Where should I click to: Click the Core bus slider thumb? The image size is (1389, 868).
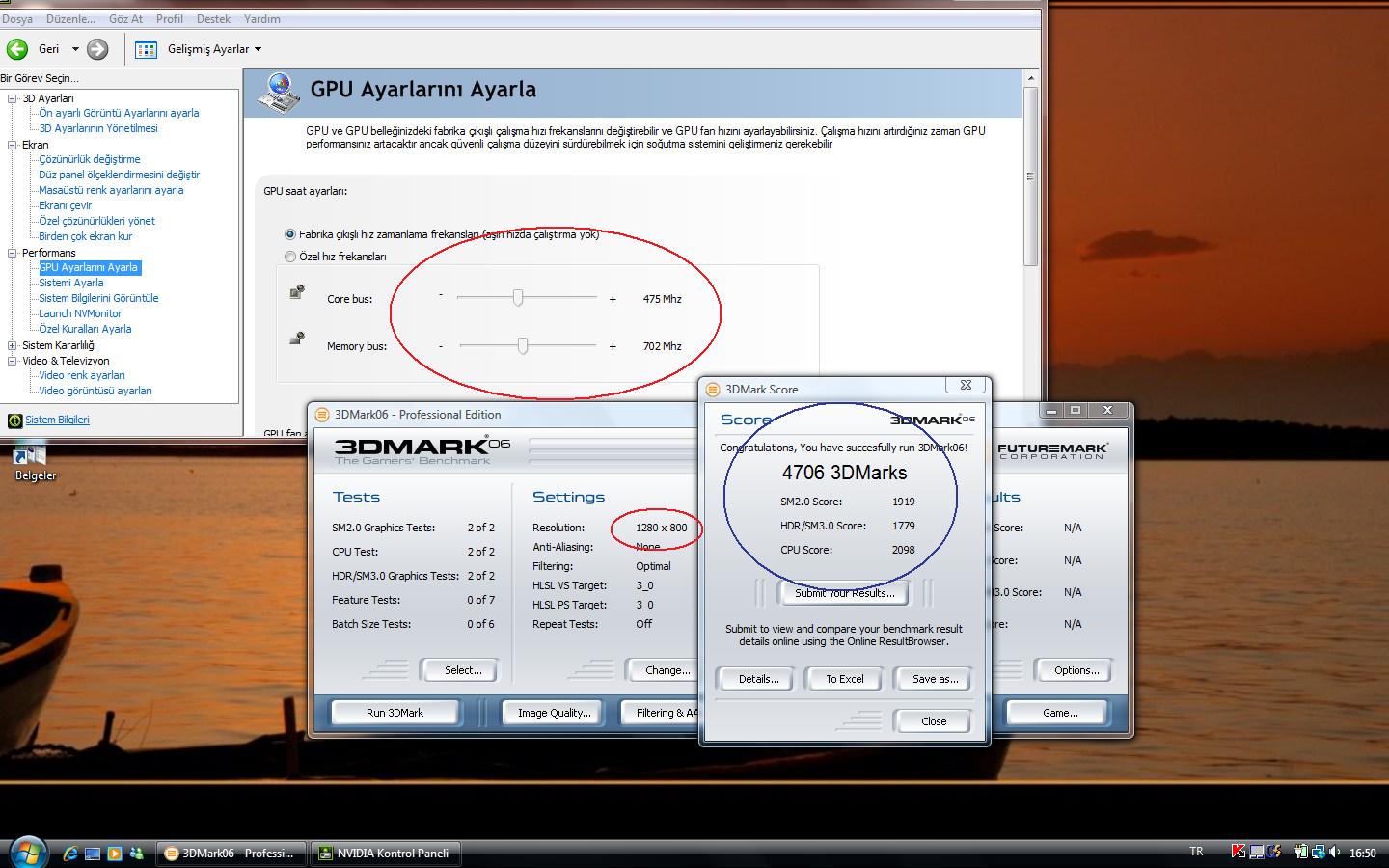[x=518, y=298]
